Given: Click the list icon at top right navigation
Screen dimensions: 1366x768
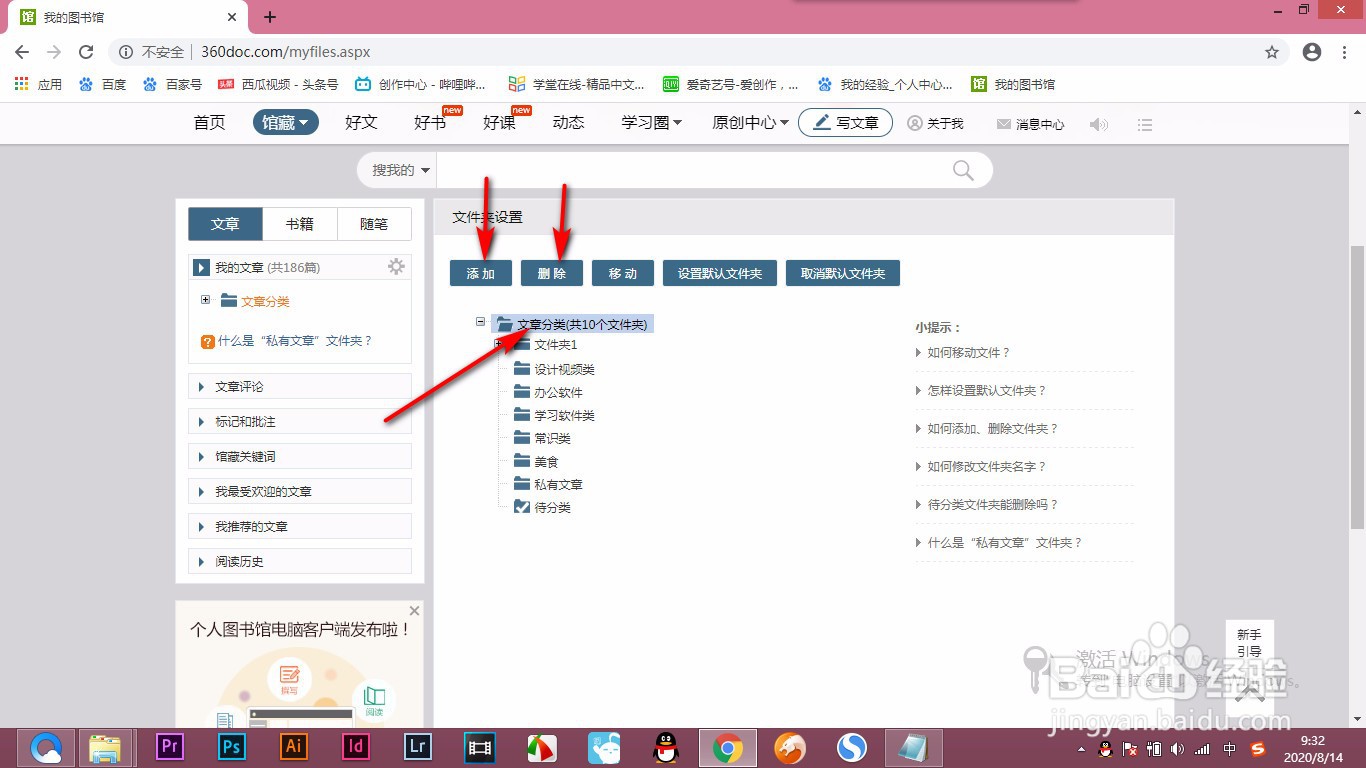Looking at the screenshot, I should (x=1144, y=124).
